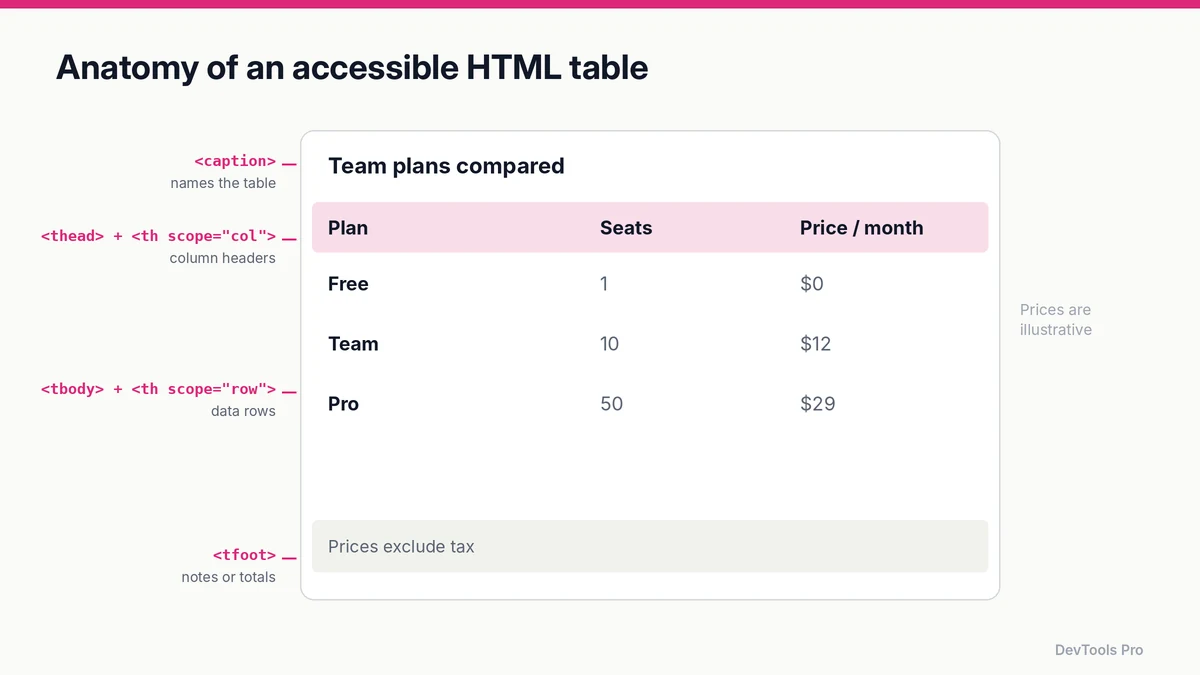Click the '$12' price cell
The image size is (1200, 675).
point(816,344)
